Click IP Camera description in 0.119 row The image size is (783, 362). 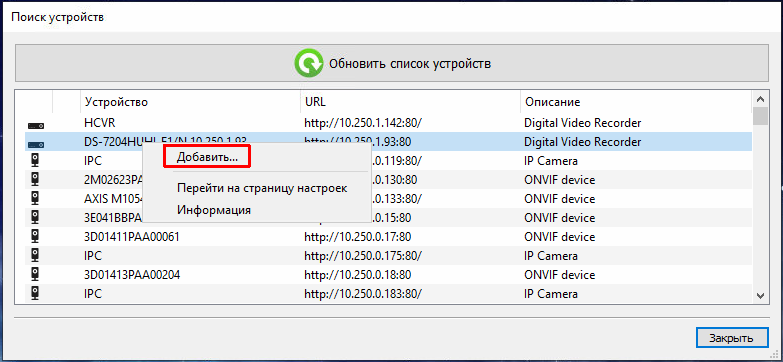coord(551,161)
